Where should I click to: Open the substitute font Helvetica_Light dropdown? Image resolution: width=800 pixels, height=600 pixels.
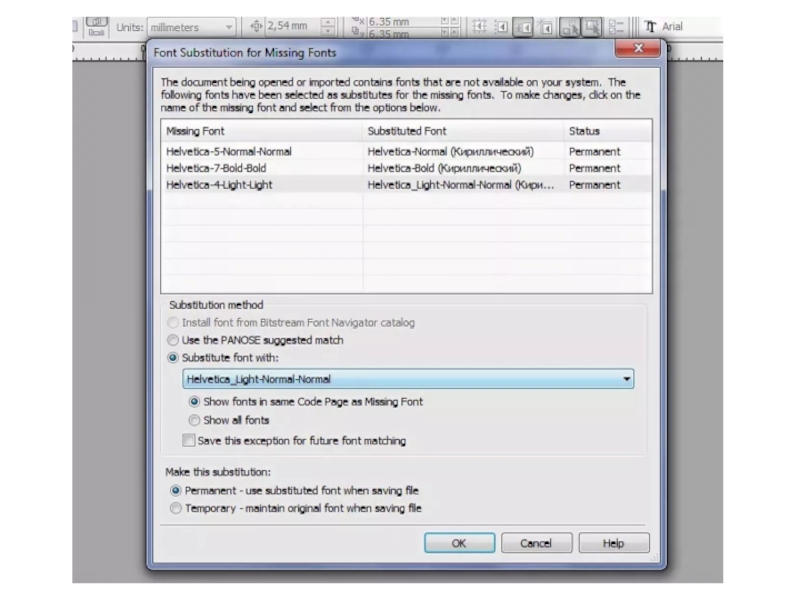408,379
